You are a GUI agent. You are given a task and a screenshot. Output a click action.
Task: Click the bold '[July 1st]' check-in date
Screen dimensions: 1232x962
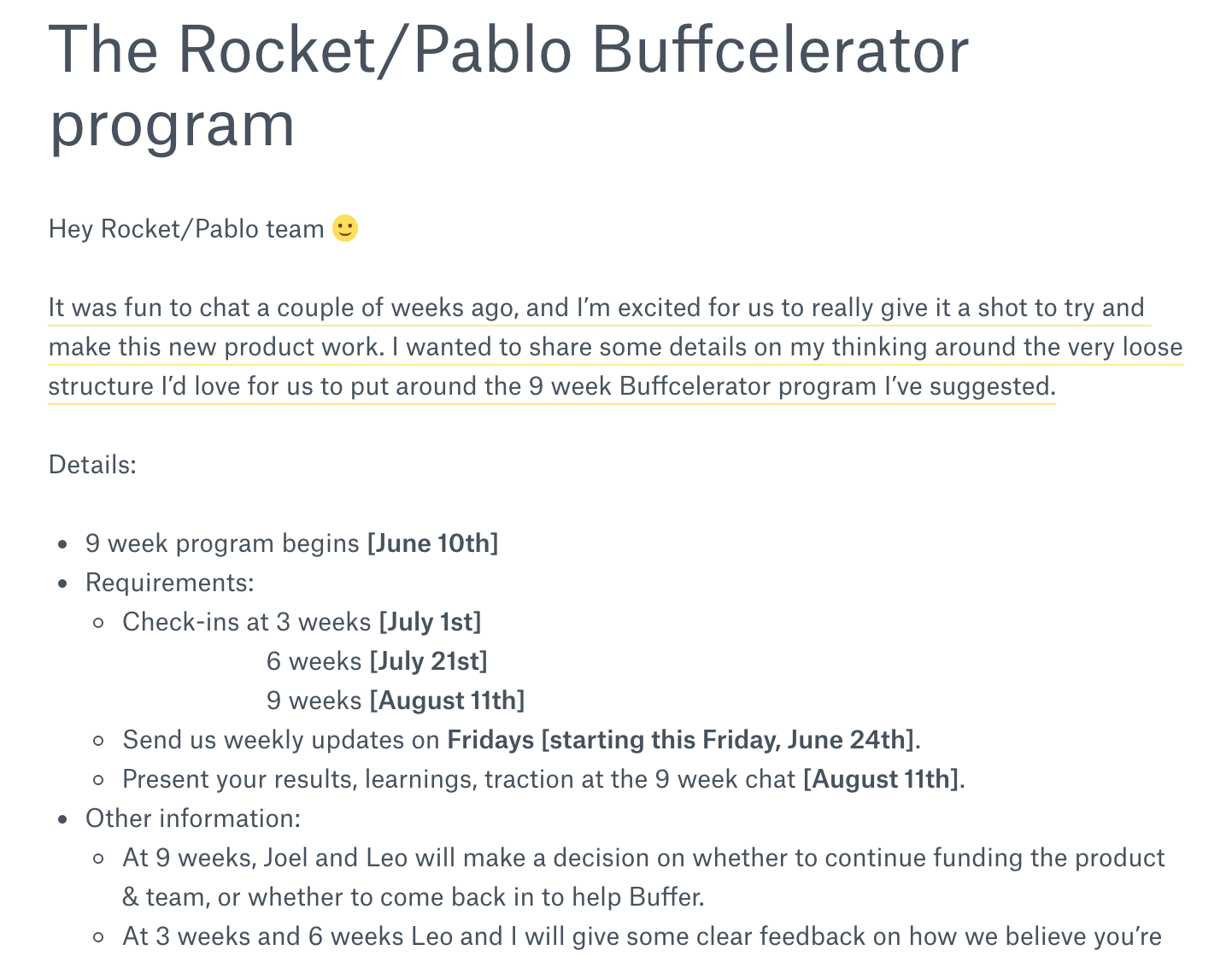431,622
